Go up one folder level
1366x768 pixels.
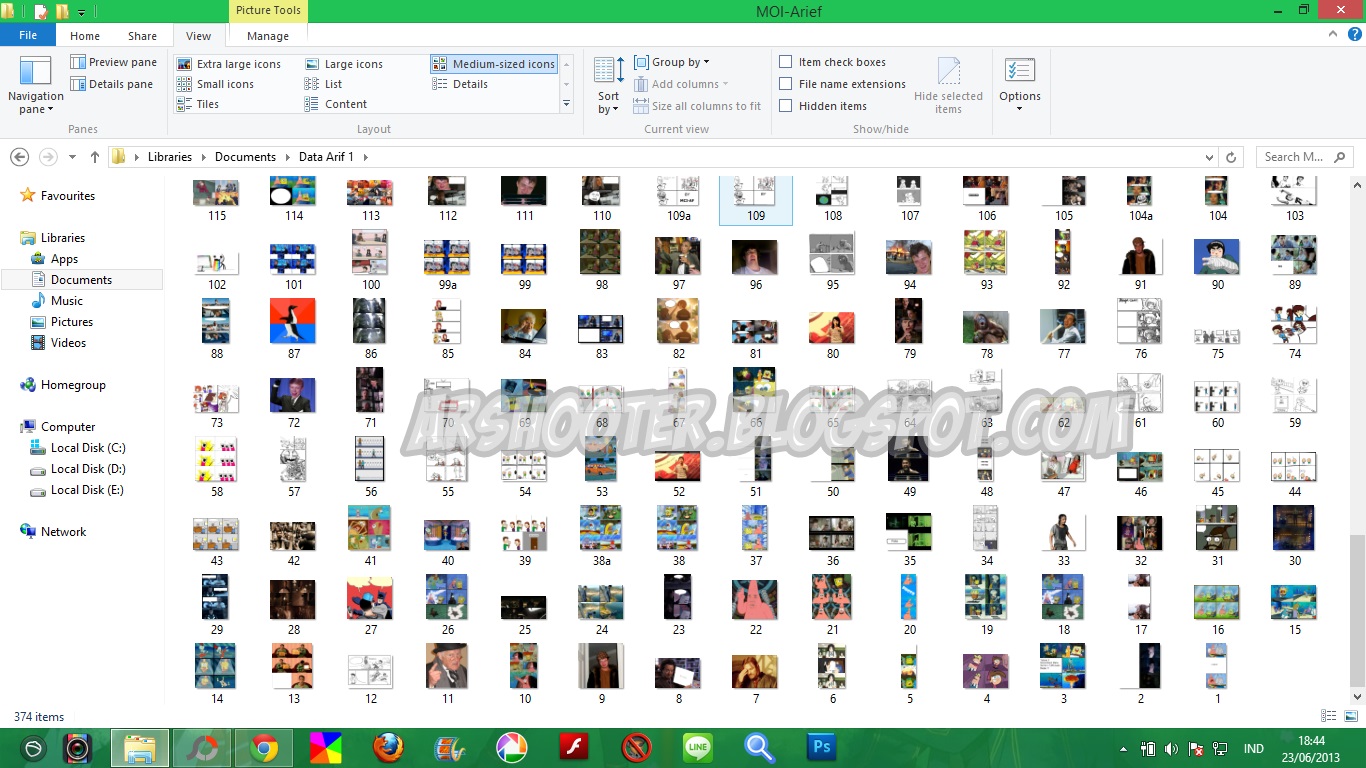[95, 157]
